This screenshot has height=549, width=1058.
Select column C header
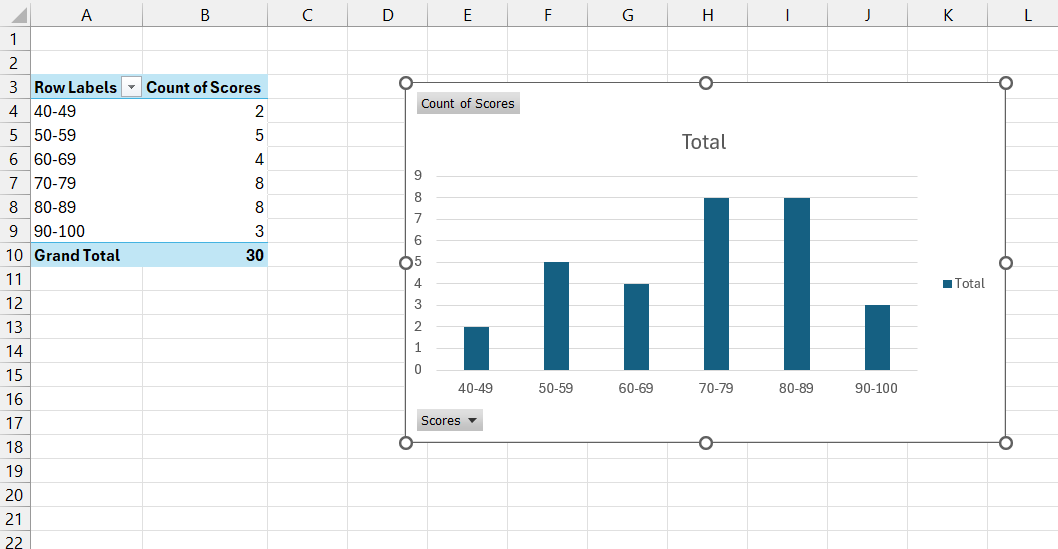coord(308,14)
